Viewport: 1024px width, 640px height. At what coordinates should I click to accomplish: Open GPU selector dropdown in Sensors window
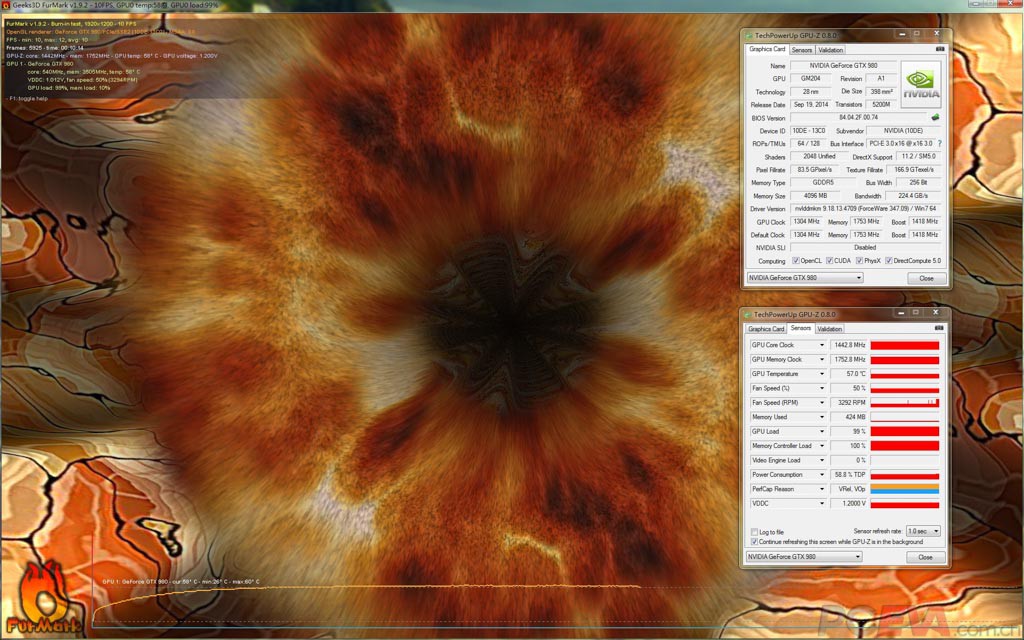pos(804,556)
